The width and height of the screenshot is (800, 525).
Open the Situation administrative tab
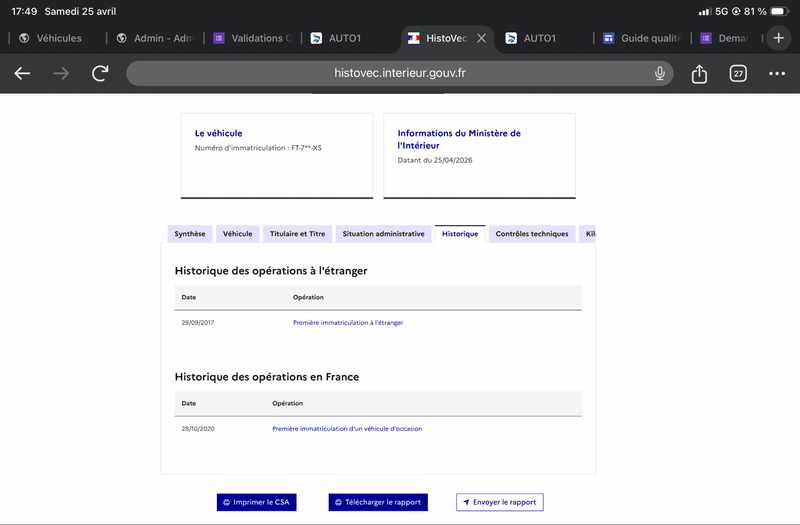click(383, 234)
